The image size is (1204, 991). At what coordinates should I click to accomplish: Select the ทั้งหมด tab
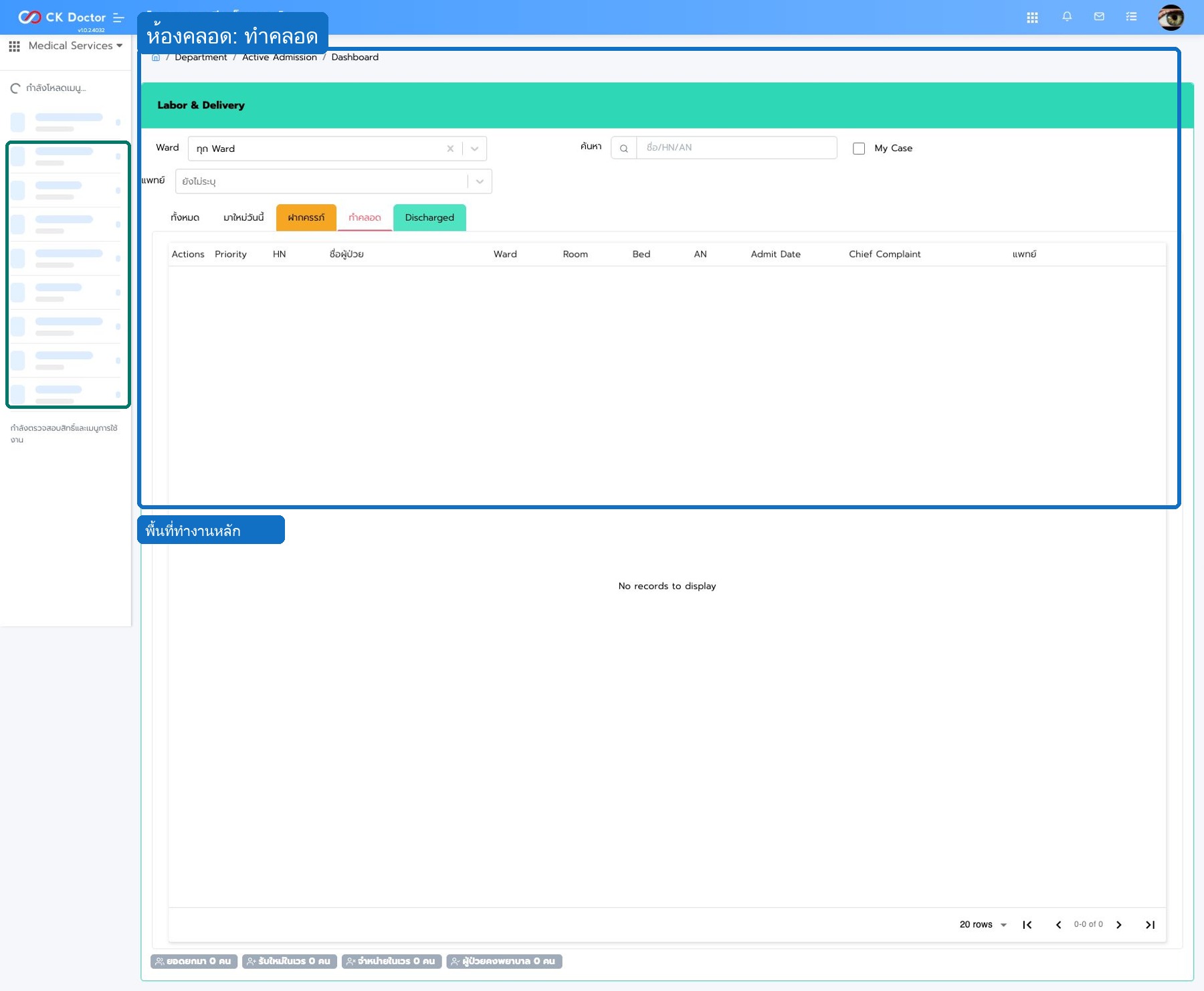[185, 217]
